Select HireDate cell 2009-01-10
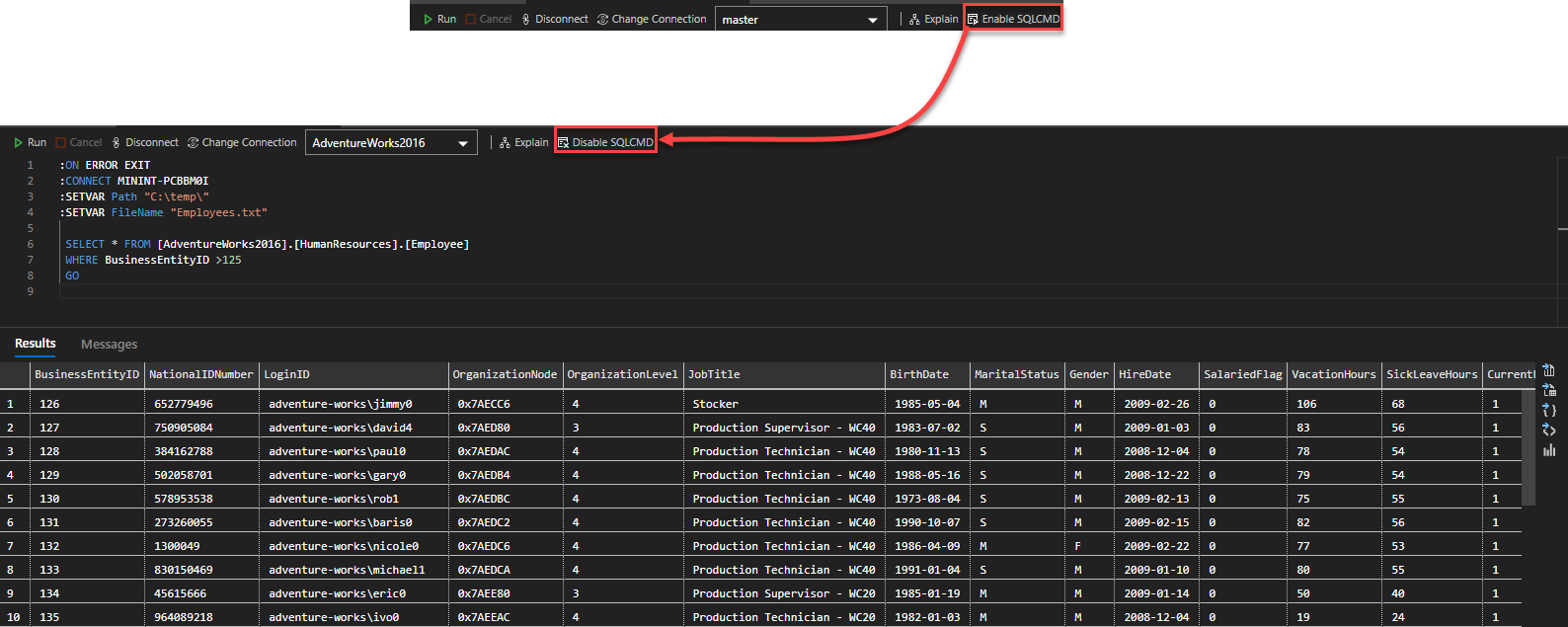This screenshot has width=1568, height=627. point(1156,570)
